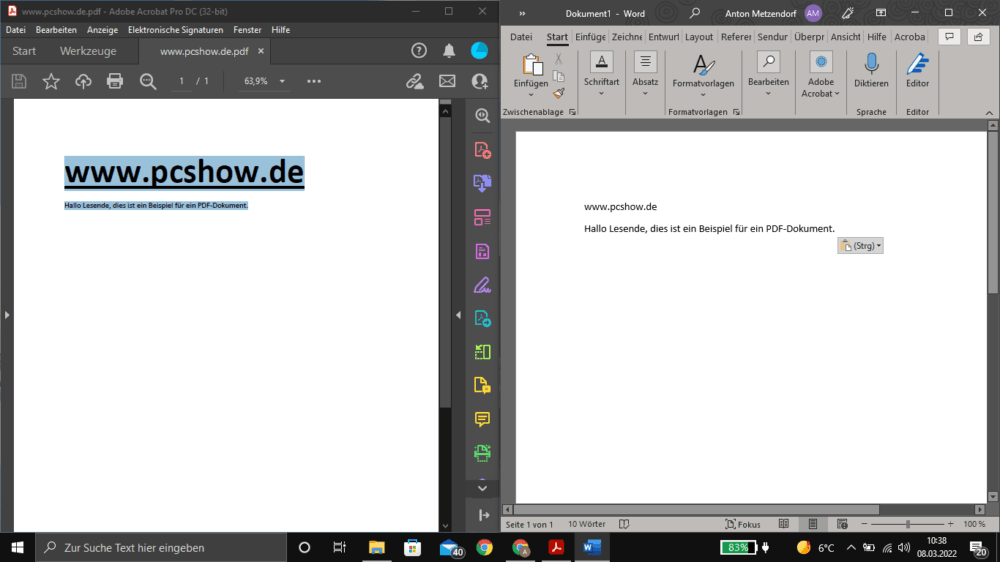1000x562 pixels.
Task: Switch Word to print layout view
Action: point(812,524)
